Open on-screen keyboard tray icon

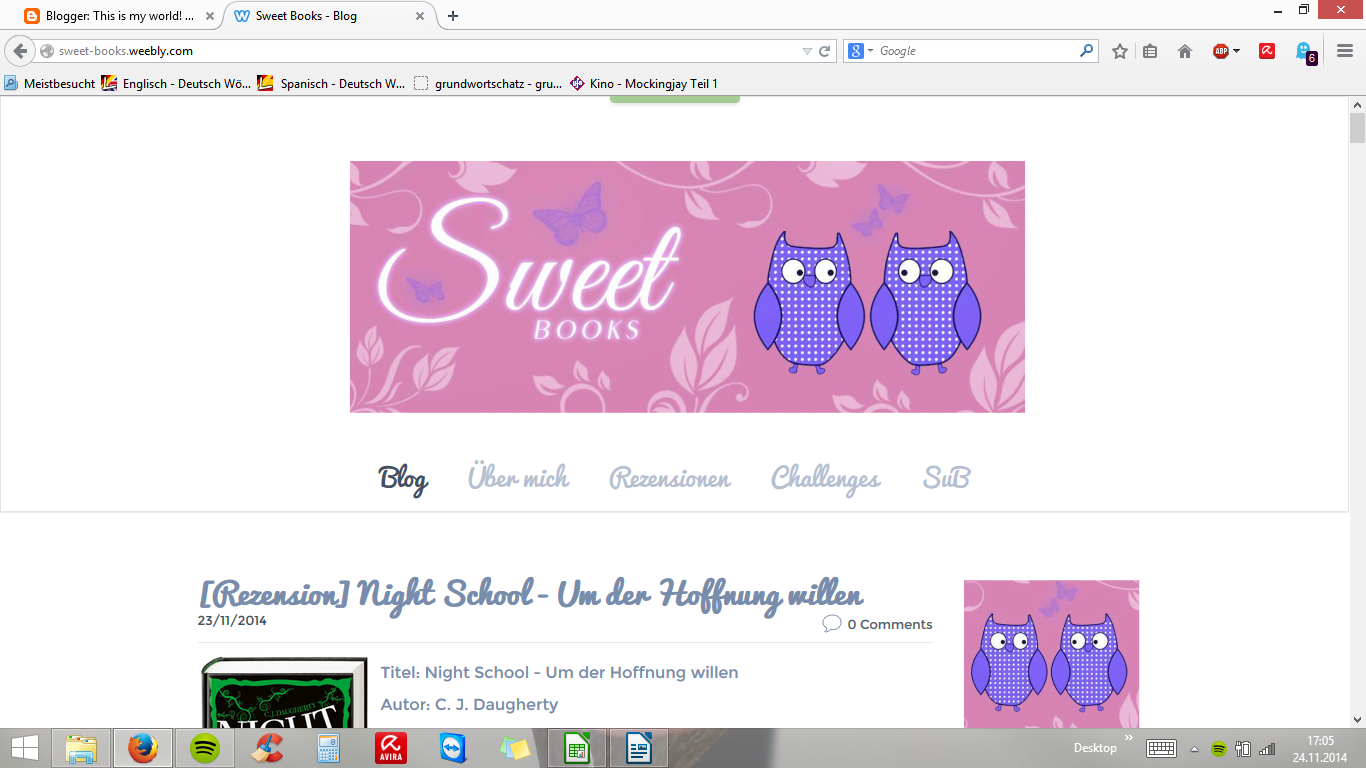point(1161,748)
